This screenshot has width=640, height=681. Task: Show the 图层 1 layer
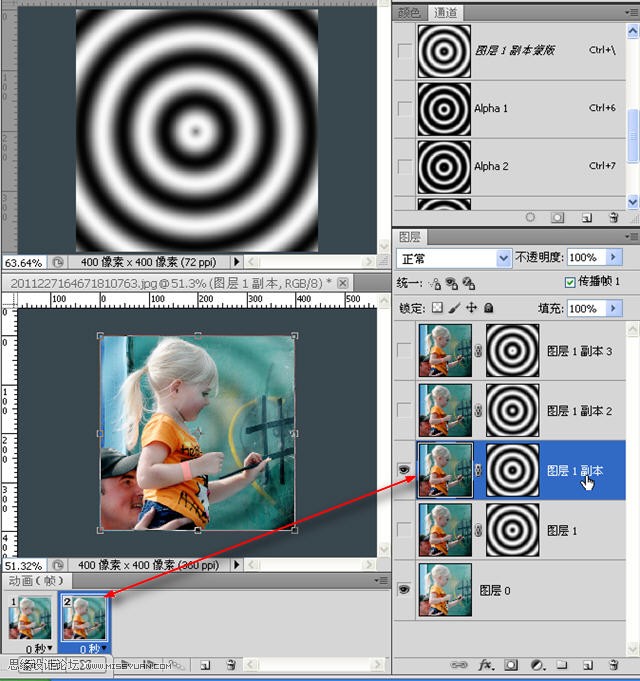point(404,530)
